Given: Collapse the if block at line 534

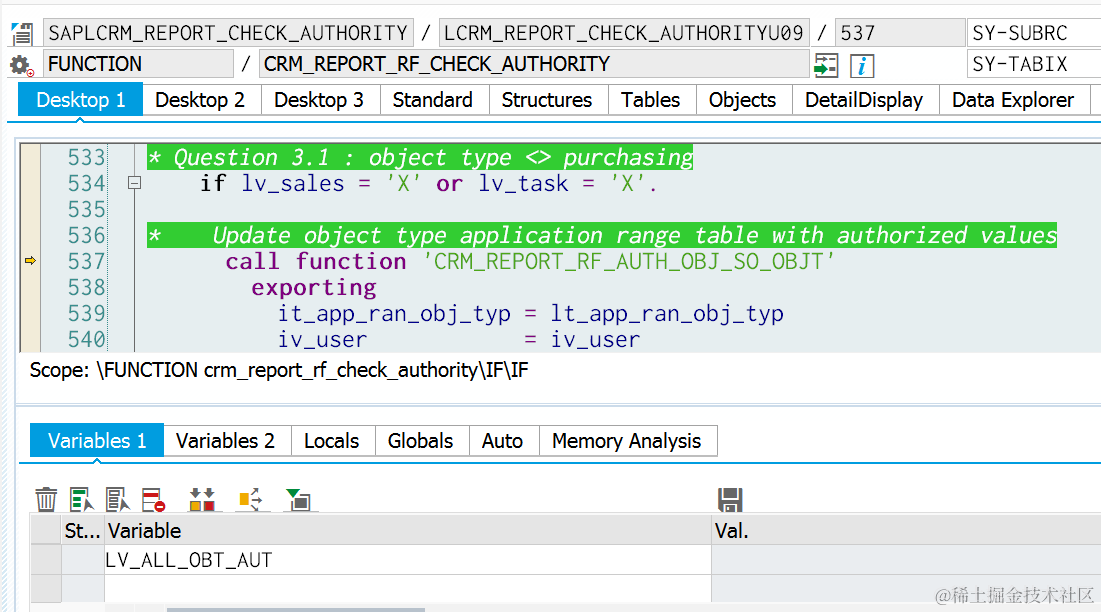Looking at the screenshot, I should point(135,183).
